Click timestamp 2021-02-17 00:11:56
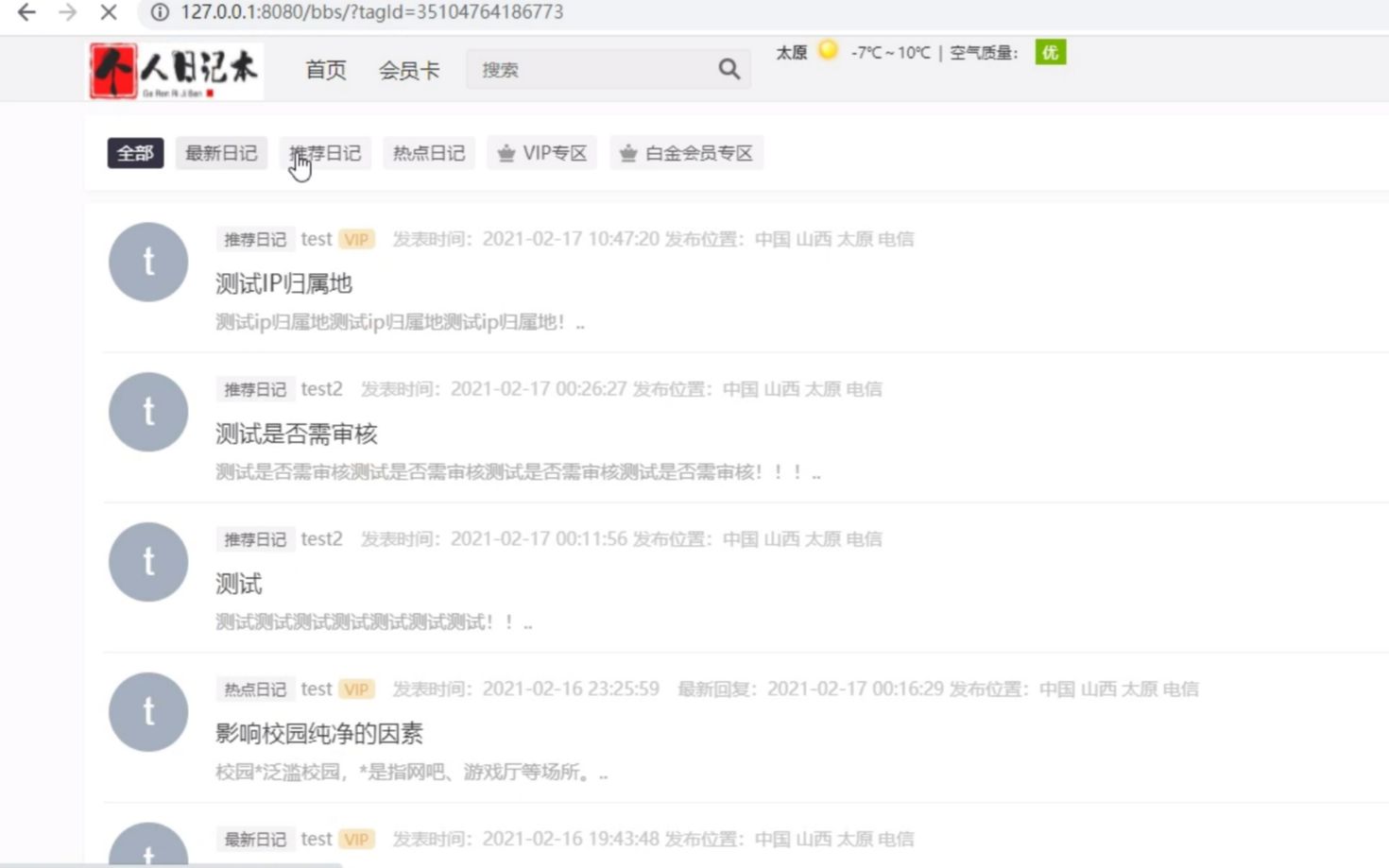Image resolution: width=1389 pixels, height=868 pixels. point(539,539)
